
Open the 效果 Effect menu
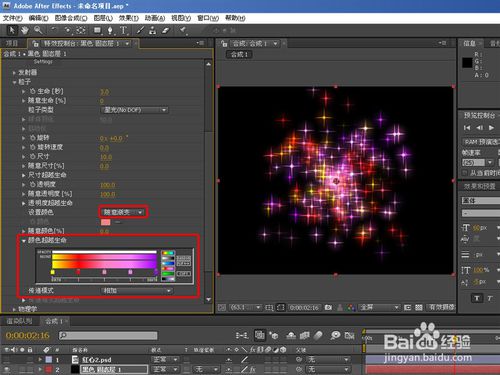[x=129, y=18]
